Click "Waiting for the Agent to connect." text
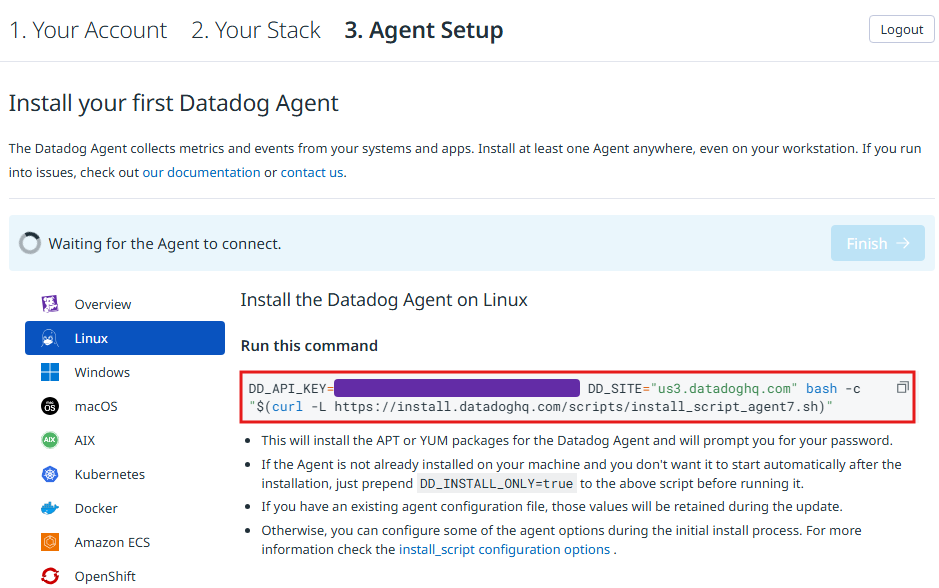 (165, 244)
